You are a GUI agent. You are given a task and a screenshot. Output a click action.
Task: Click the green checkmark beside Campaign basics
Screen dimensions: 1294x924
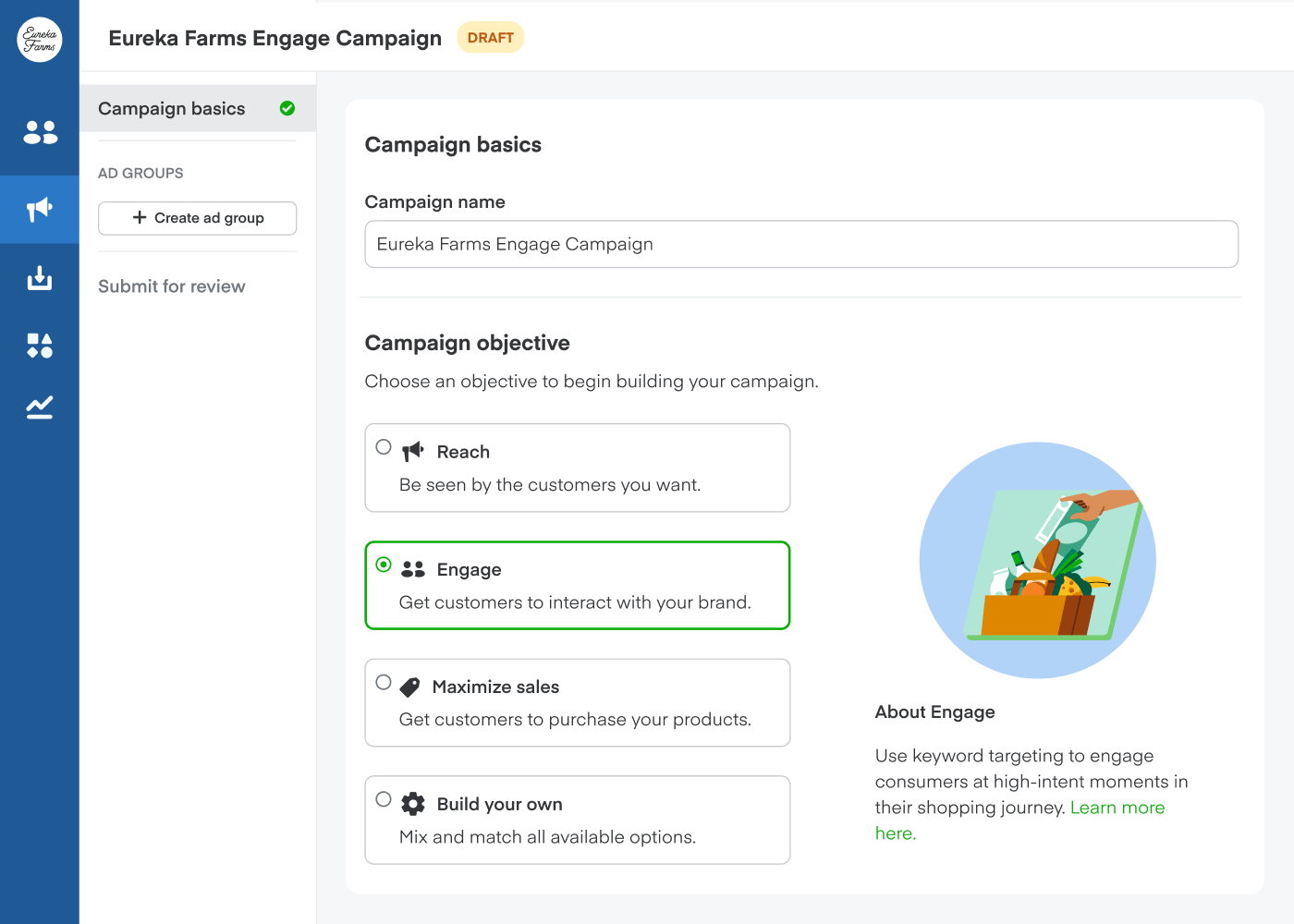(x=287, y=108)
